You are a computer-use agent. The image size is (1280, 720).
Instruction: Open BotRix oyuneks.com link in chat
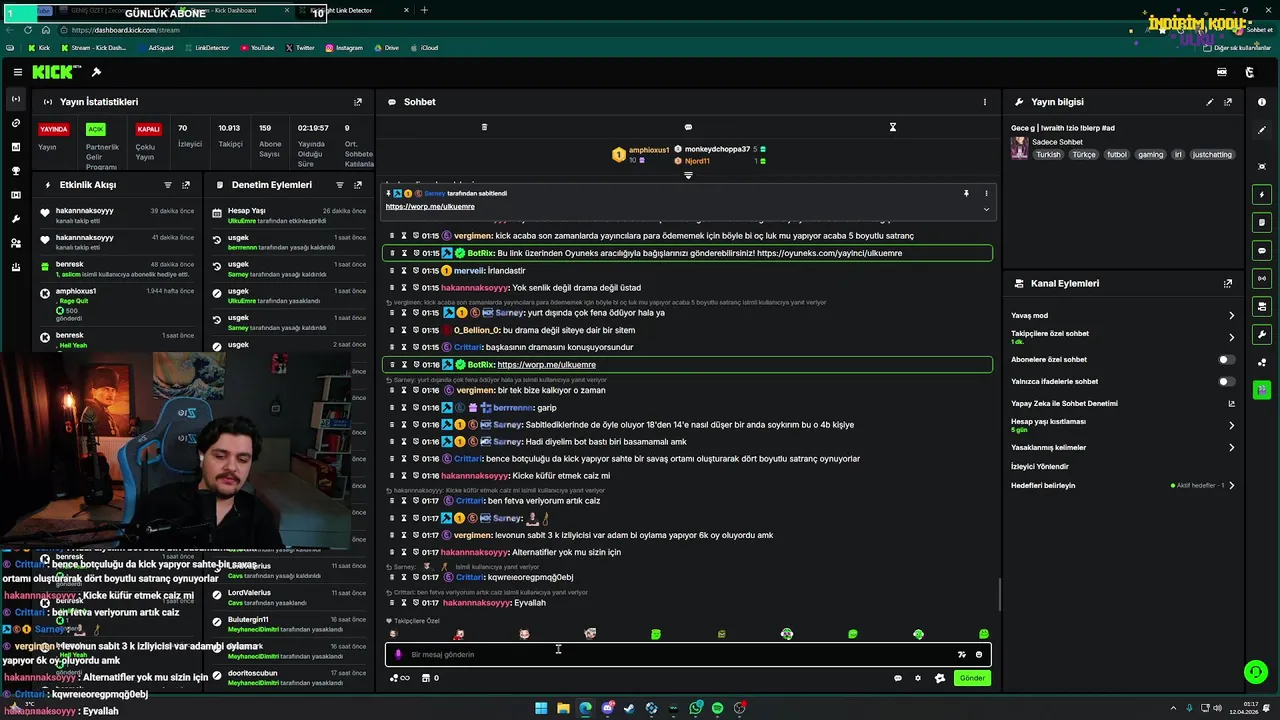pos(829,253)
